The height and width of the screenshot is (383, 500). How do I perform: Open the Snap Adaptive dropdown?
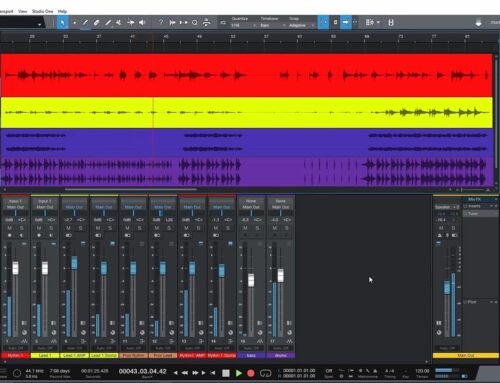click(x=301, y=25)
